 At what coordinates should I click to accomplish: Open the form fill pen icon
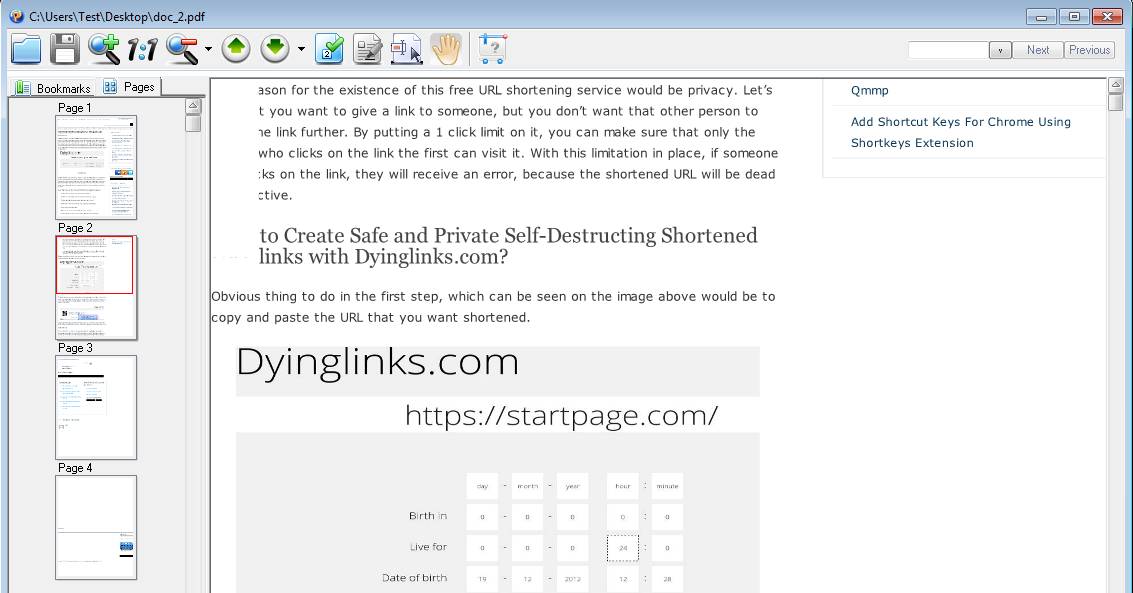(368, 48)
